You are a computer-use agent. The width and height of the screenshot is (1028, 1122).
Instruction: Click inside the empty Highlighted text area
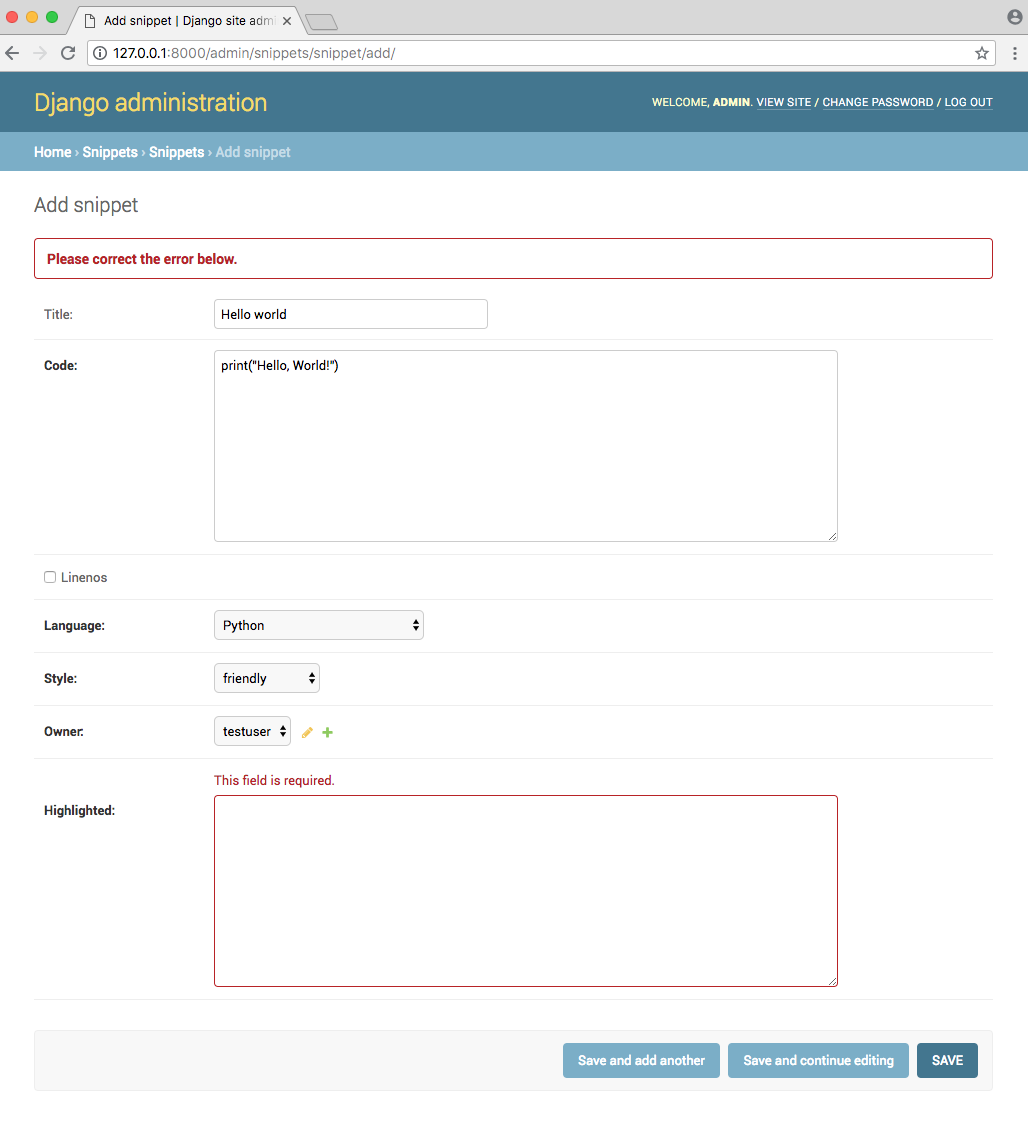[x=526, y=891]
